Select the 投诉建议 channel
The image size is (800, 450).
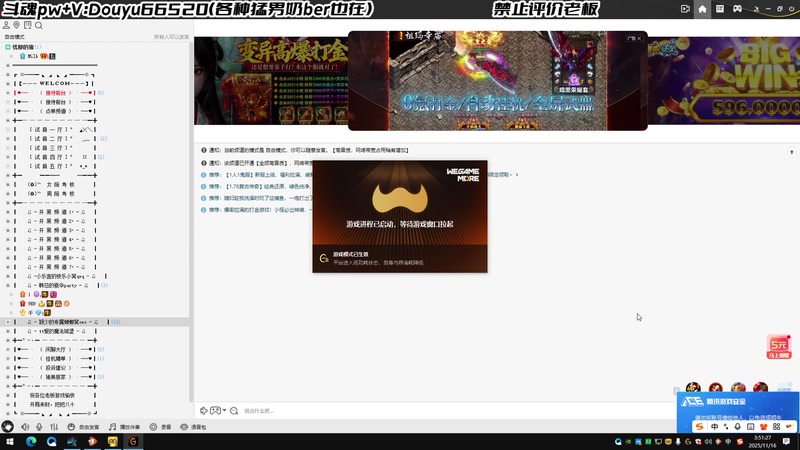click(55, 368)
